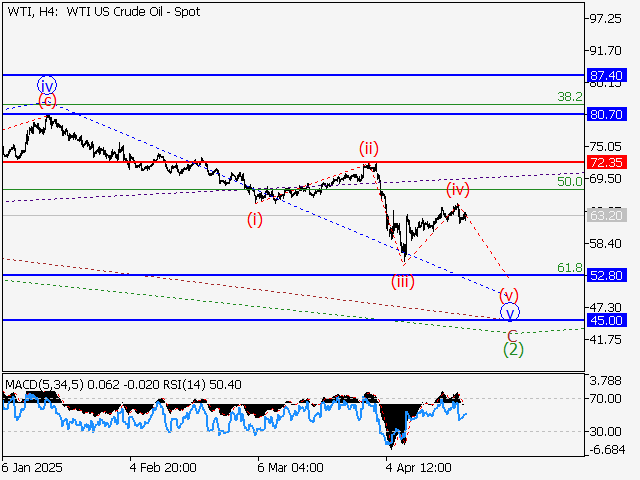Click the 80.70 blue price level tag
Image resolution: width=640 pixels, height=480 pixels.
607,114
